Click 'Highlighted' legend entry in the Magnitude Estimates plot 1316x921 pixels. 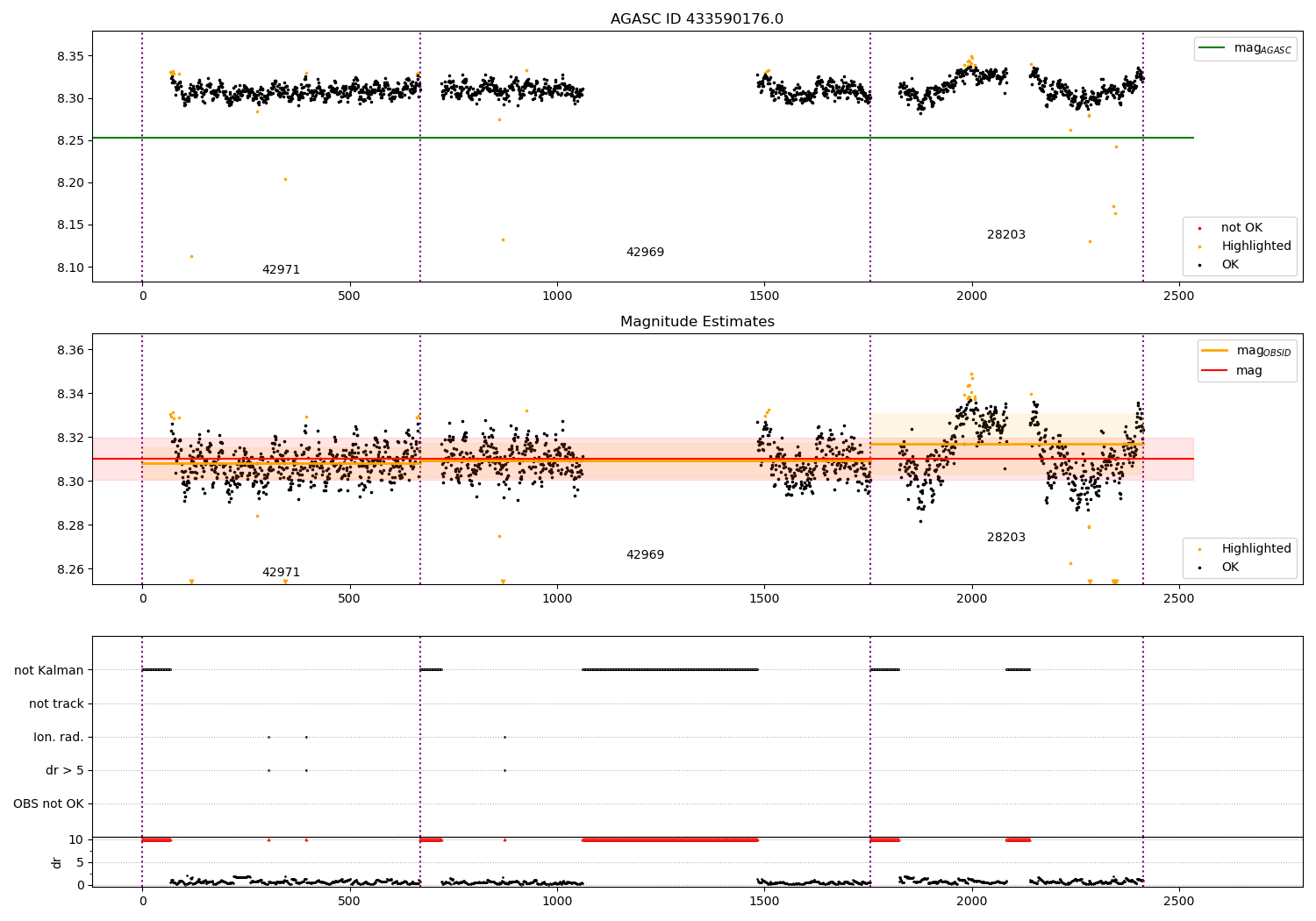click(1246, 549)
